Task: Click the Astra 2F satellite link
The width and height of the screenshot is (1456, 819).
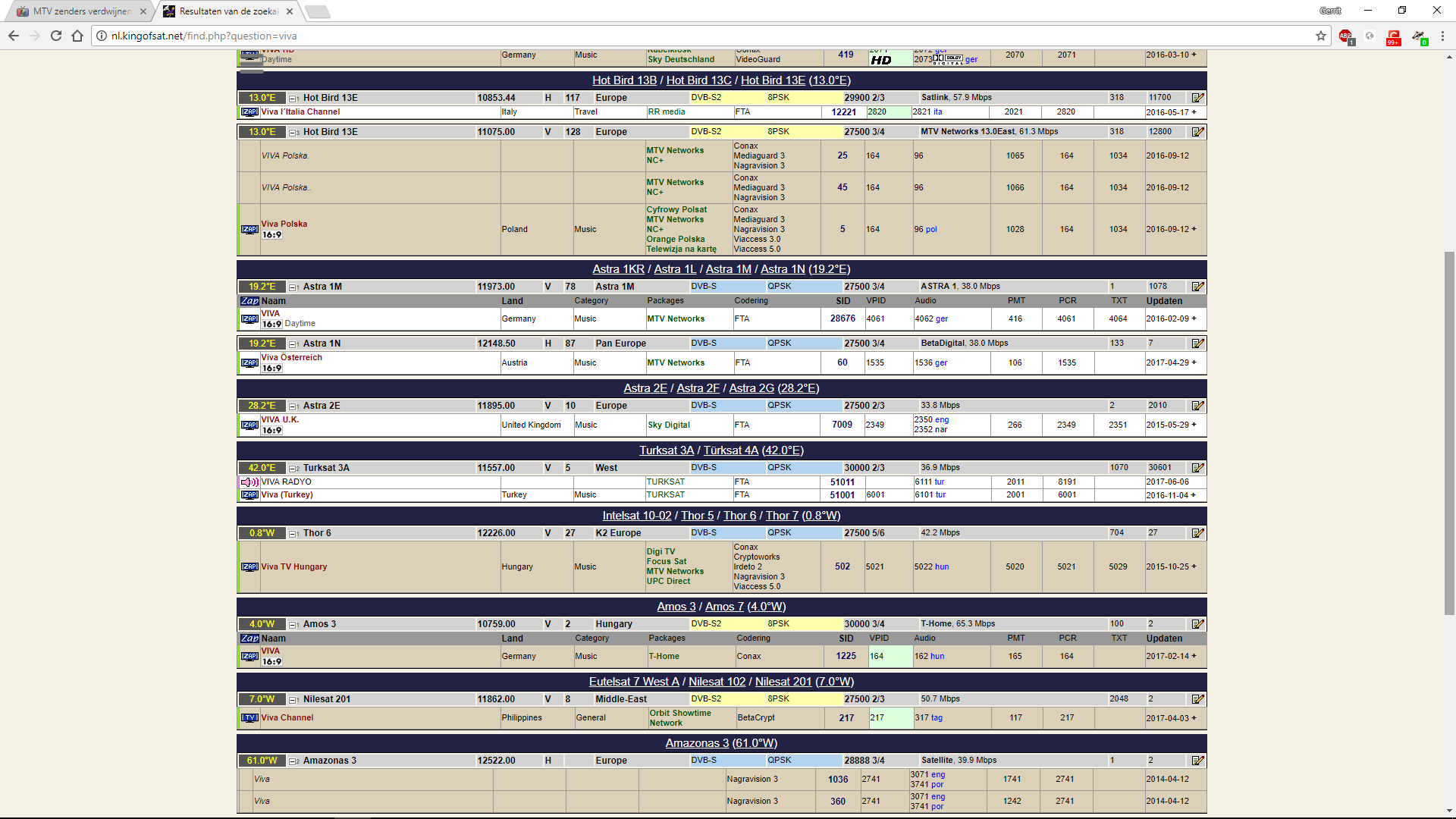Action: point(698,388)
